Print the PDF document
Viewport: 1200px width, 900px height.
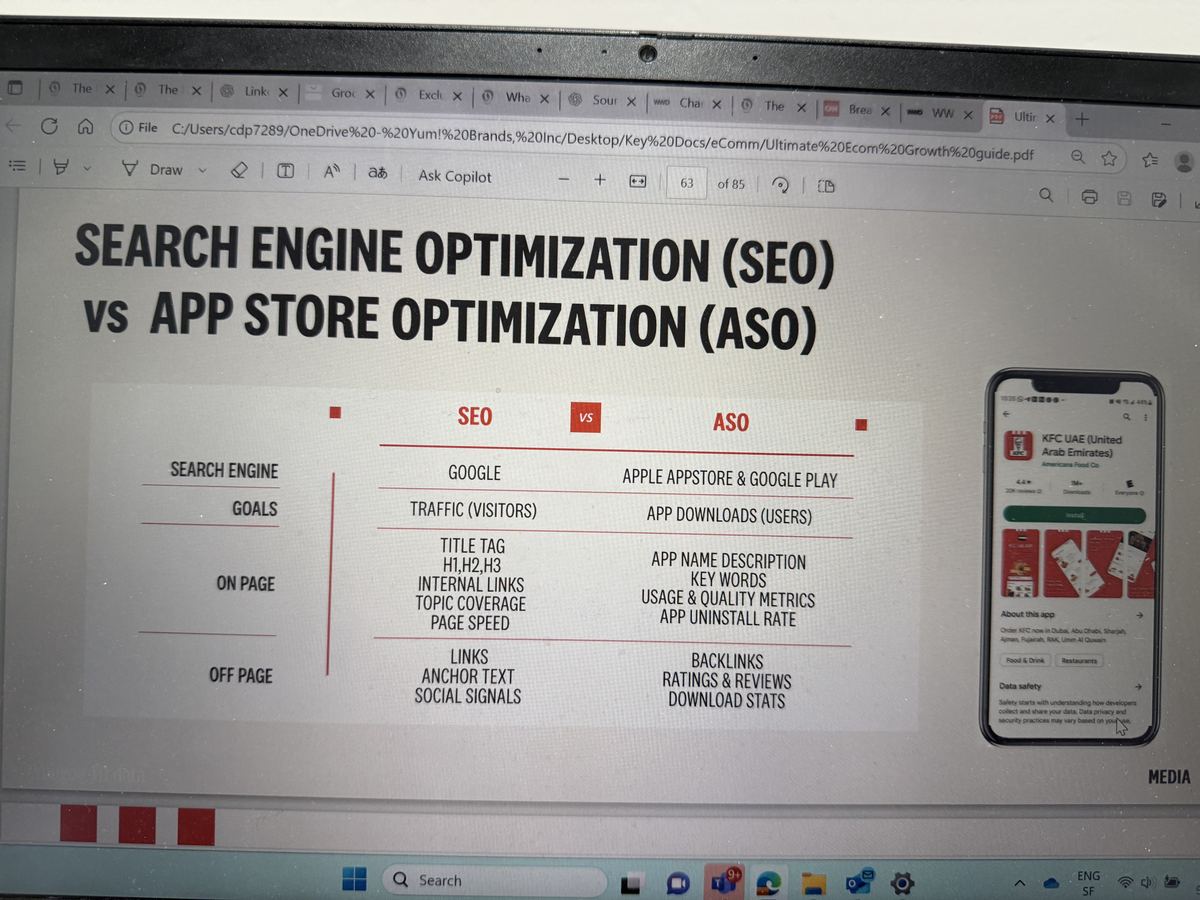point(1090,196)
